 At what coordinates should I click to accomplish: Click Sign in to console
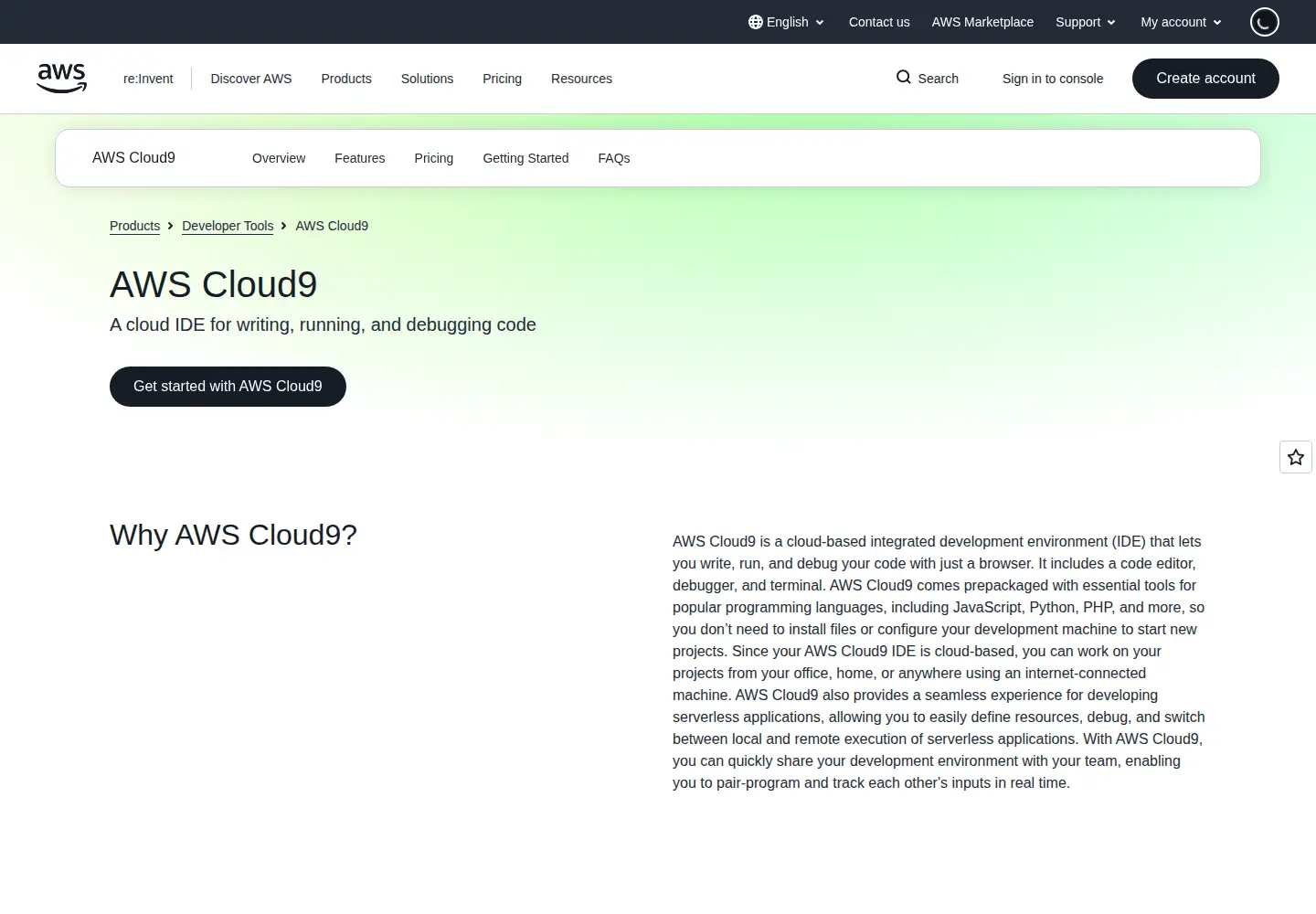coord(1053,79)
